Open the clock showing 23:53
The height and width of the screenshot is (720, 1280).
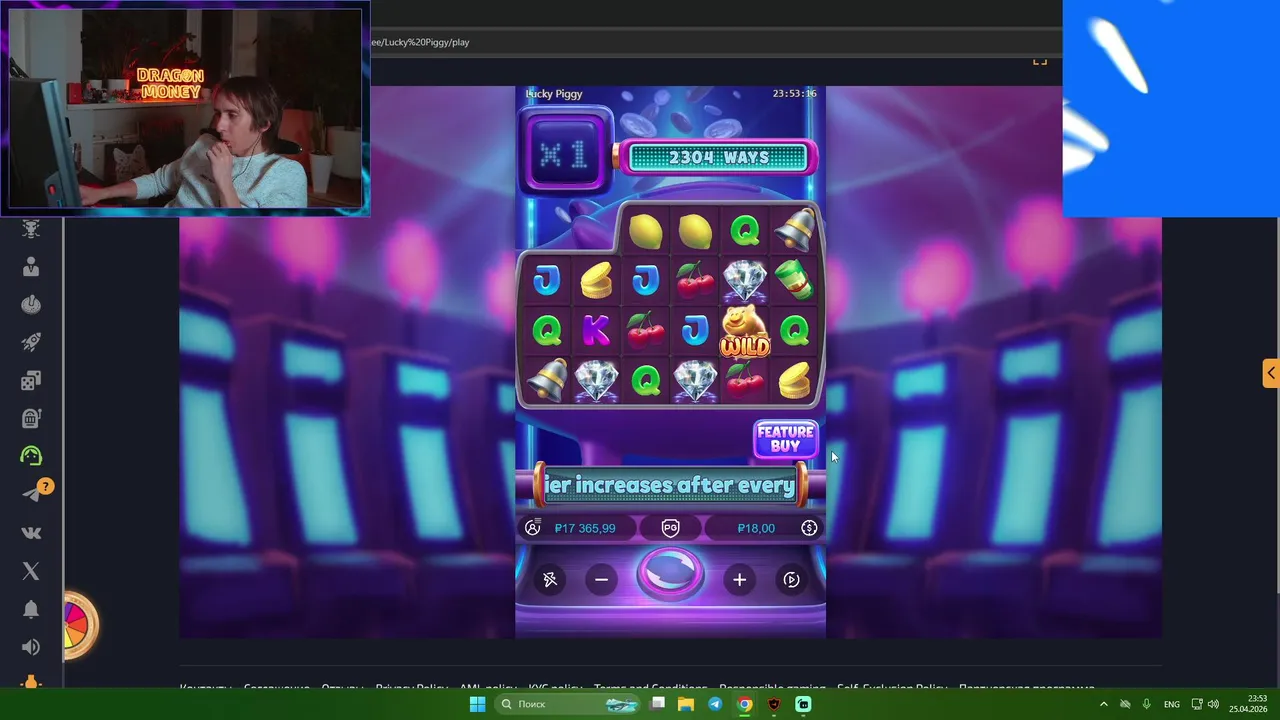[1248, 703]
